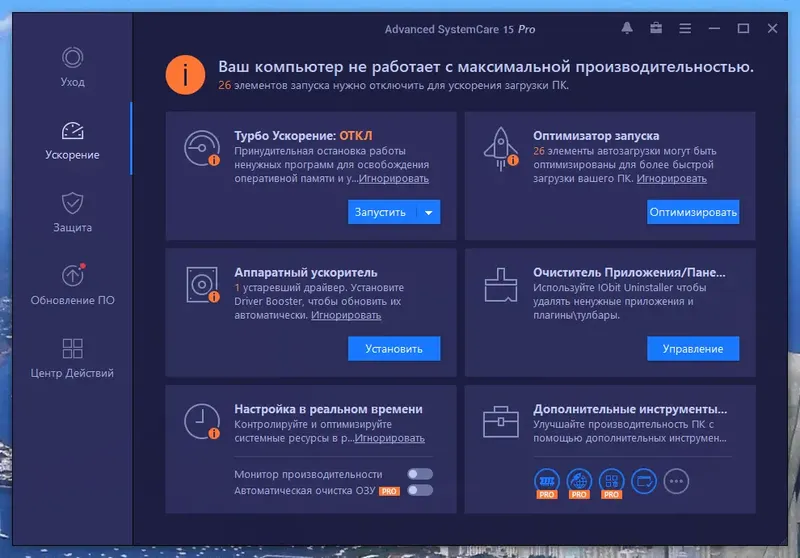
Task: Click the Очиститель Приложения brush icon
Action: [x=501, y=285]
